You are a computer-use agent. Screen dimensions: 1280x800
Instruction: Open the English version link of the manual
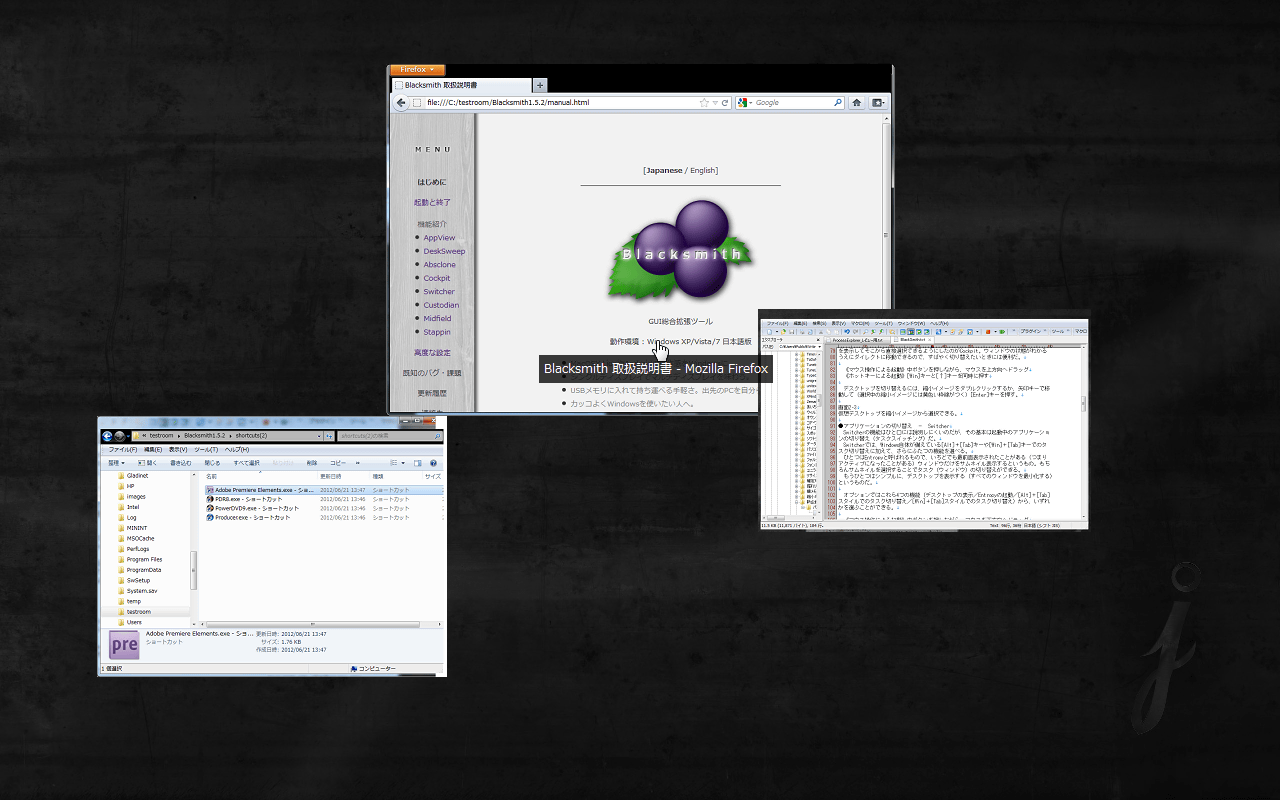point(704,170)
